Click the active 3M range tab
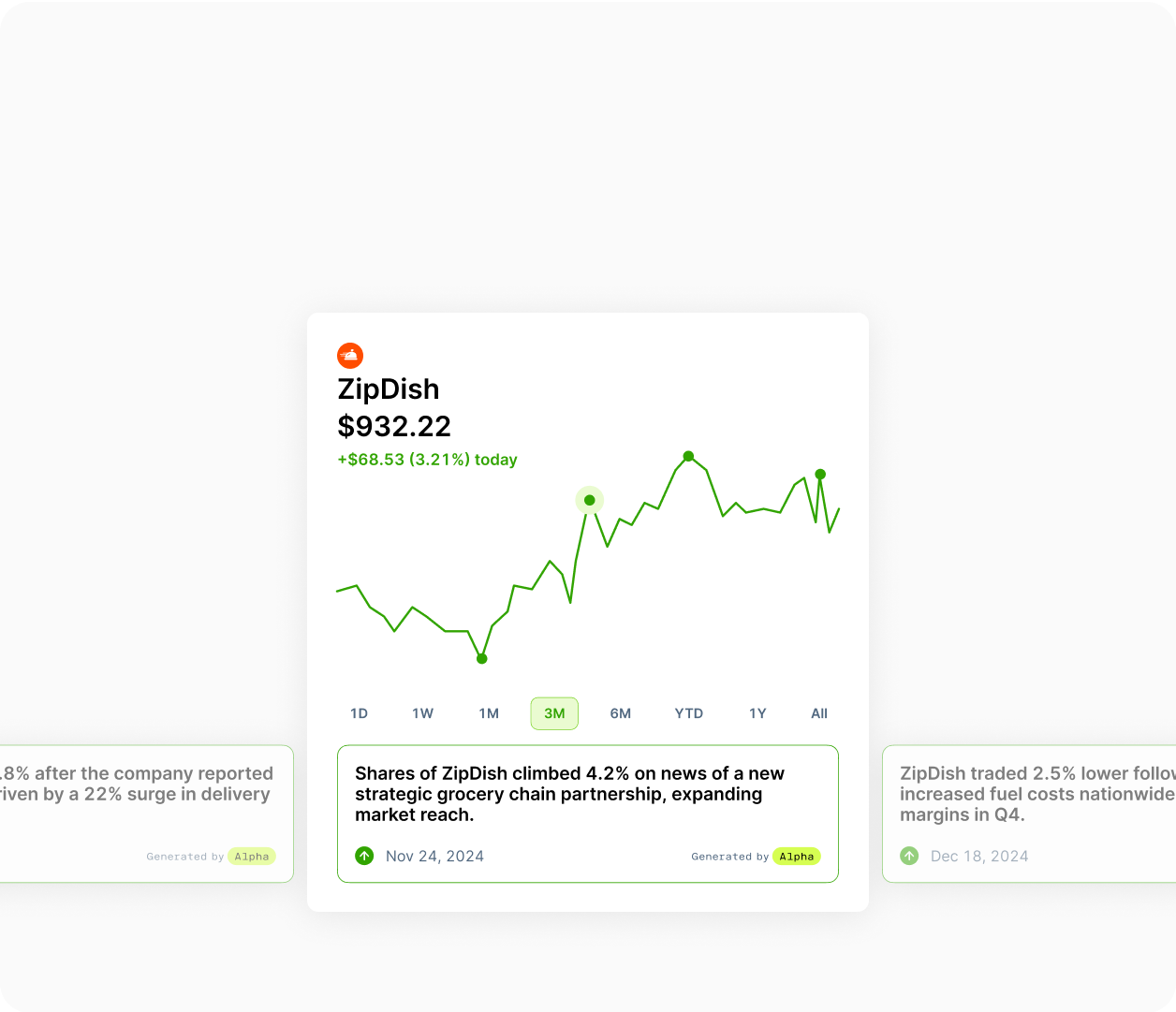Screen dimensions: 1176x1012 pyautogui.click(x=554, y=713)
